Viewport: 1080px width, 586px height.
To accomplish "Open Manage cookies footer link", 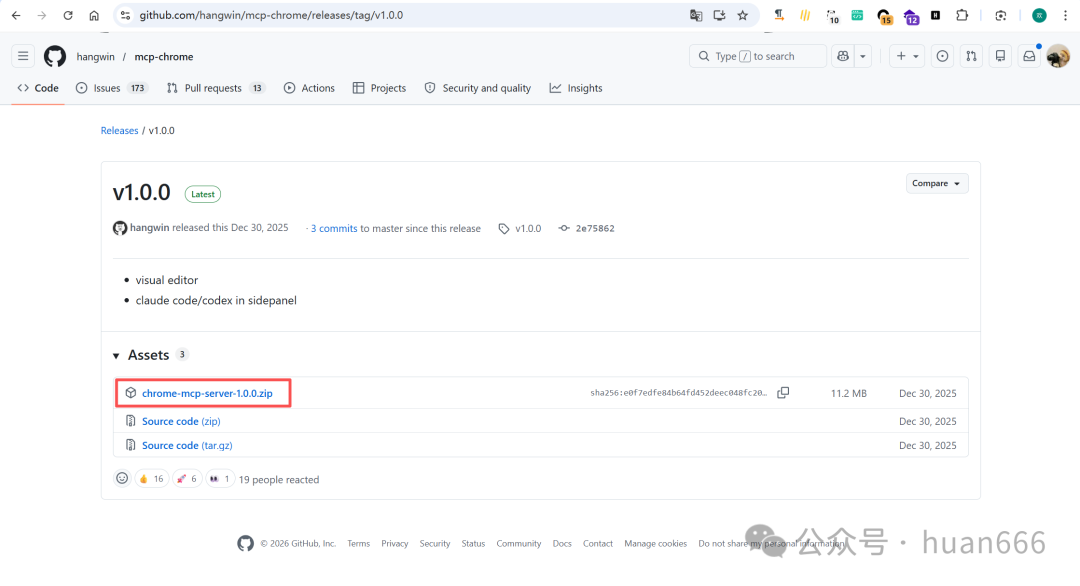I will (x=656, y=543).
